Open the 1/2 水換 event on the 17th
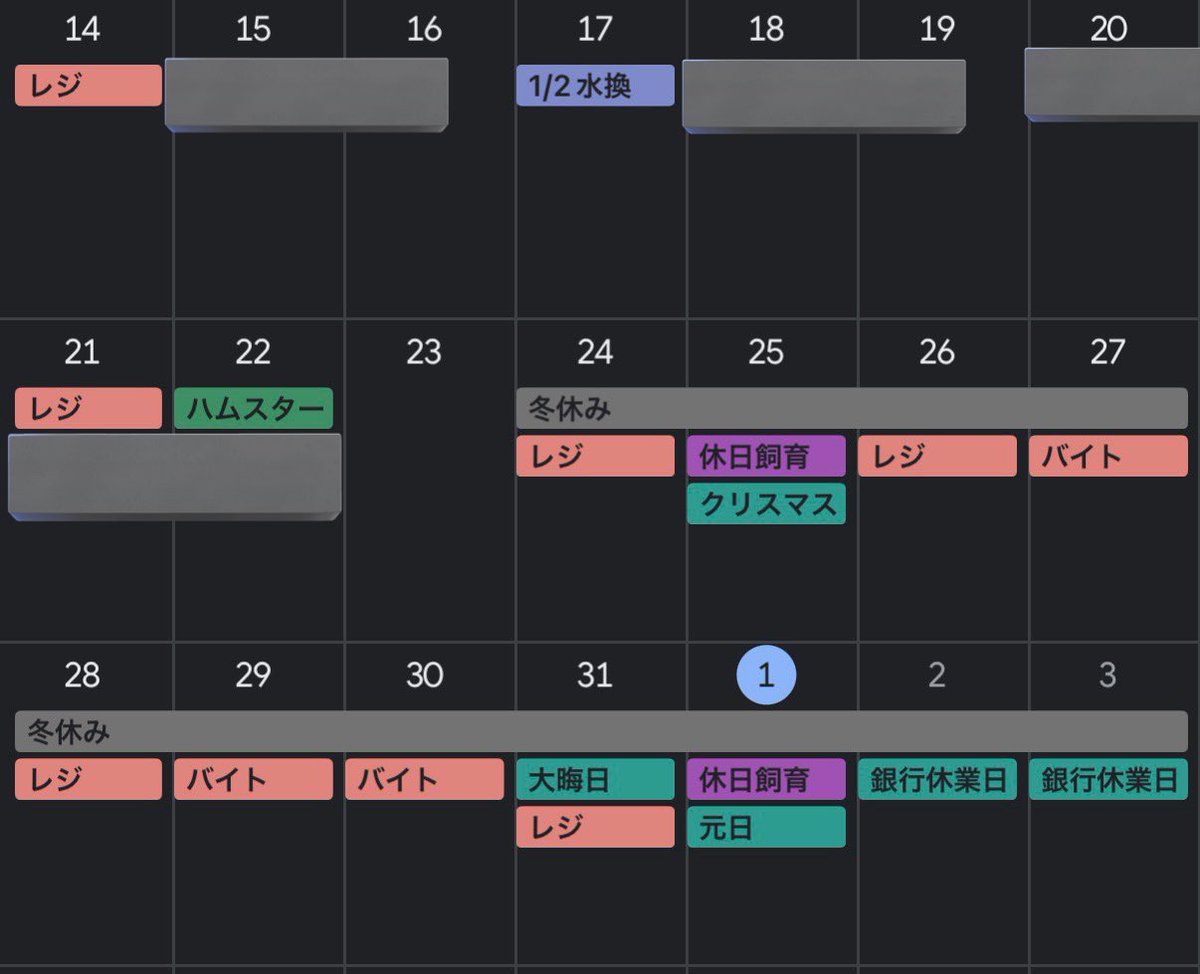Screen dimensions: 1200x974 click(x=595, y=85)
